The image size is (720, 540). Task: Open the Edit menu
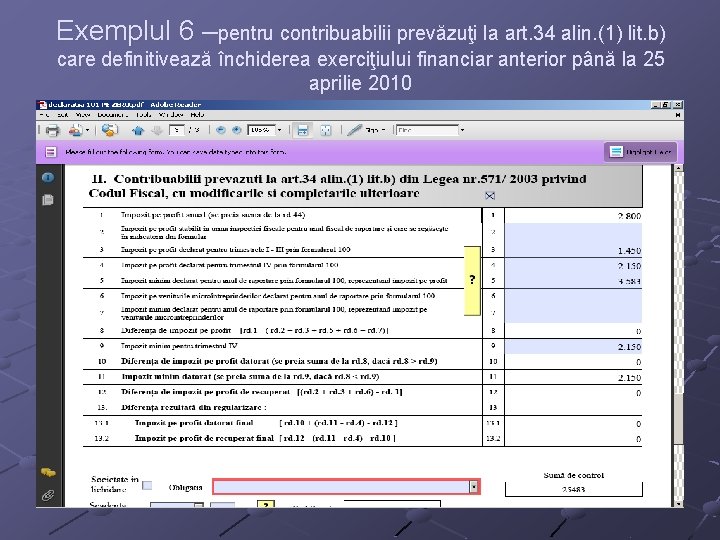(x=63, y=115)
